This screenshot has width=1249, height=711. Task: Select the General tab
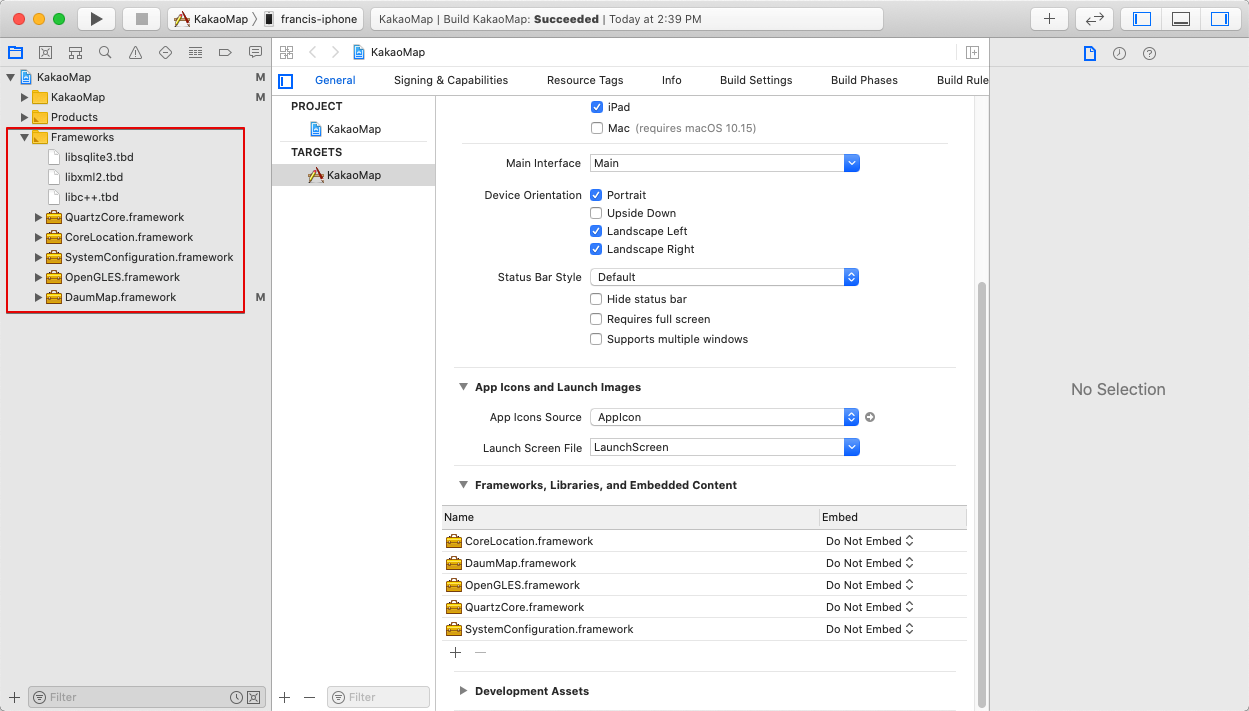click(x=335, y=80)
